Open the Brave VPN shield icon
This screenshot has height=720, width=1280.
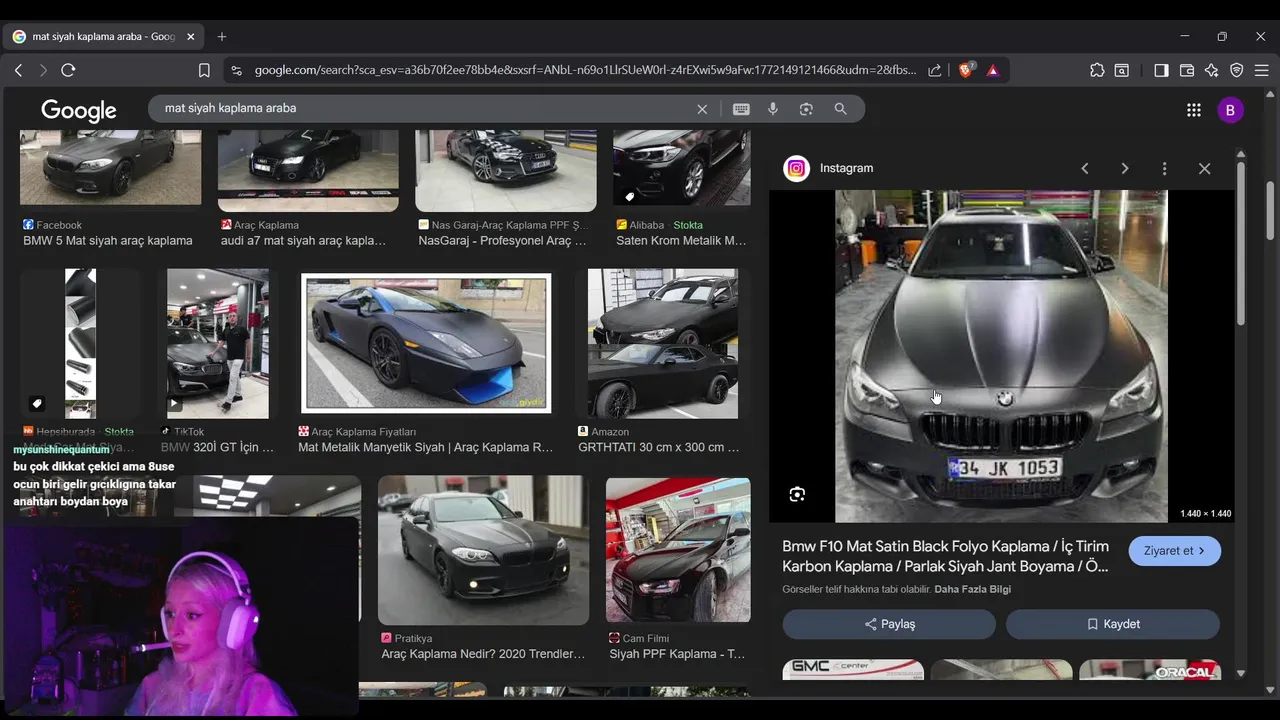1237,70
